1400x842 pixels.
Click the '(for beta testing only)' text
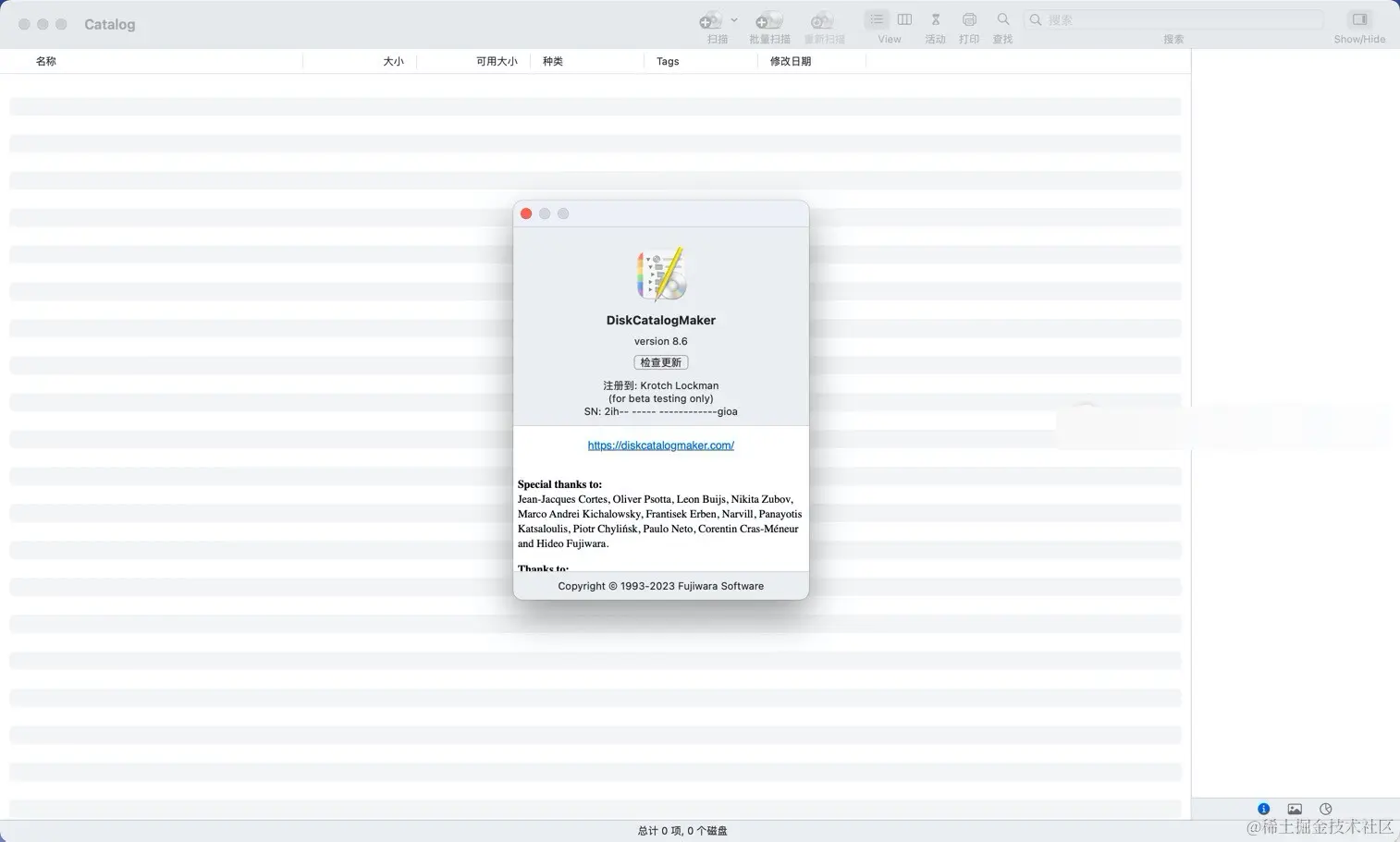661,398
